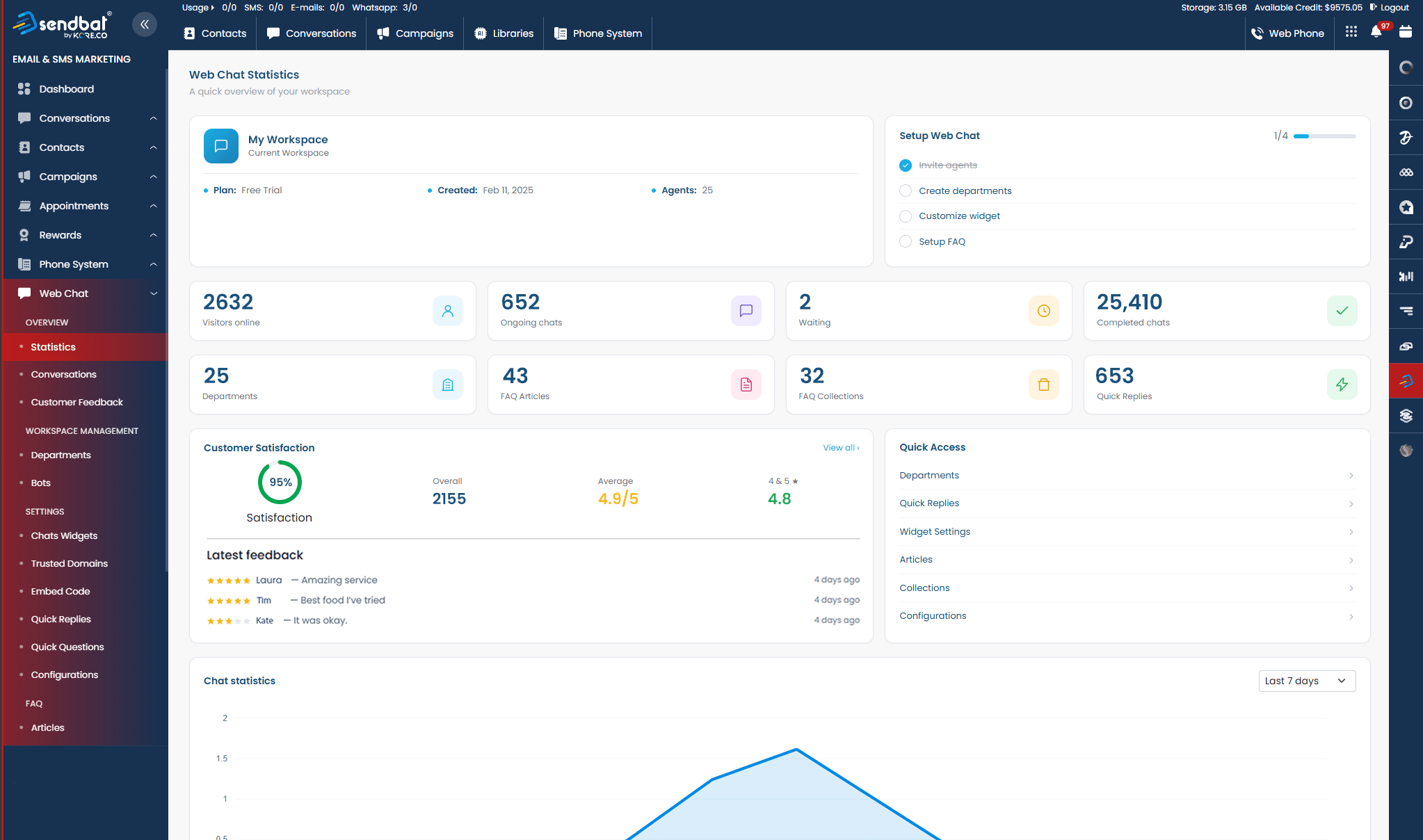Click the globe icon in right rail
Image resolution: width=1423 pixels, height=840 pixels.
coord(1406,451)
